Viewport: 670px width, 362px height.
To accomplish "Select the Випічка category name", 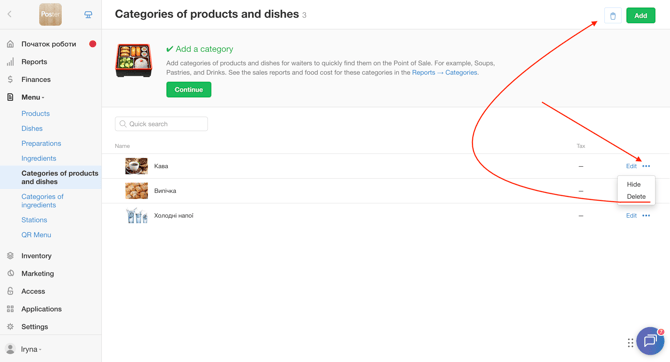I will click(x=165, y=191).
